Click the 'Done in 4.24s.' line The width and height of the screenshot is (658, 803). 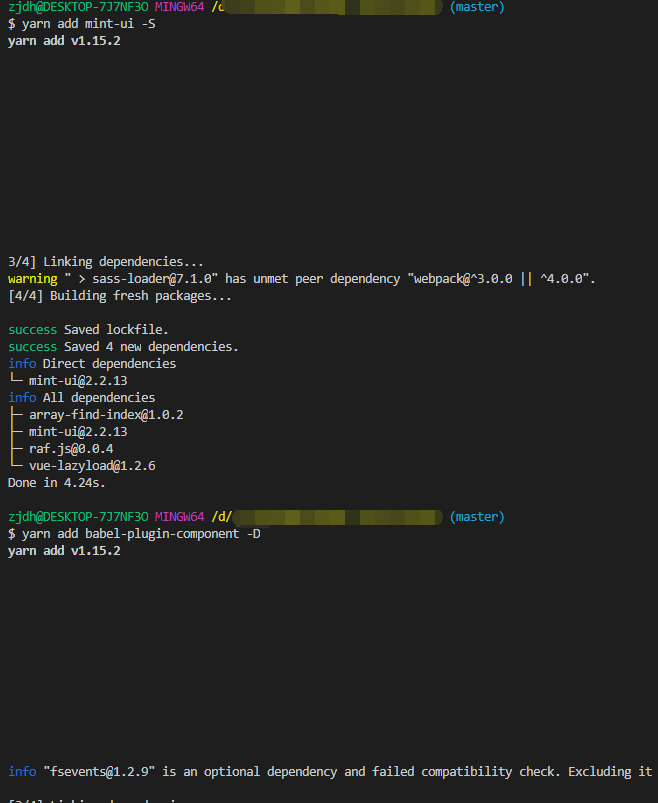coord(56,483)
